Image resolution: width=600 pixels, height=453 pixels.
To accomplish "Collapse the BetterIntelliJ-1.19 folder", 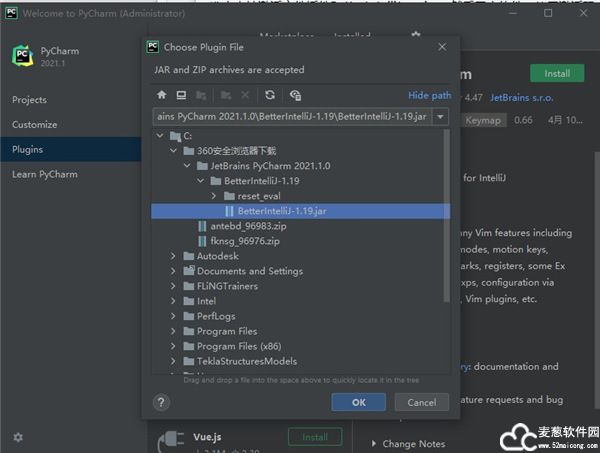I will click(201, 181).
